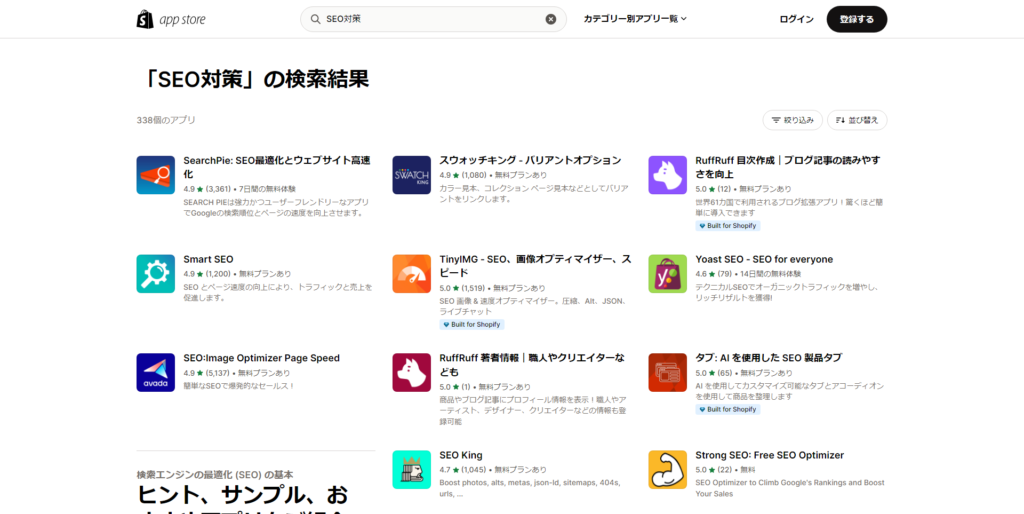Open the TinyIMG orange gauge icon
This screenshot has height=514, width=1024.
[411, 274]
